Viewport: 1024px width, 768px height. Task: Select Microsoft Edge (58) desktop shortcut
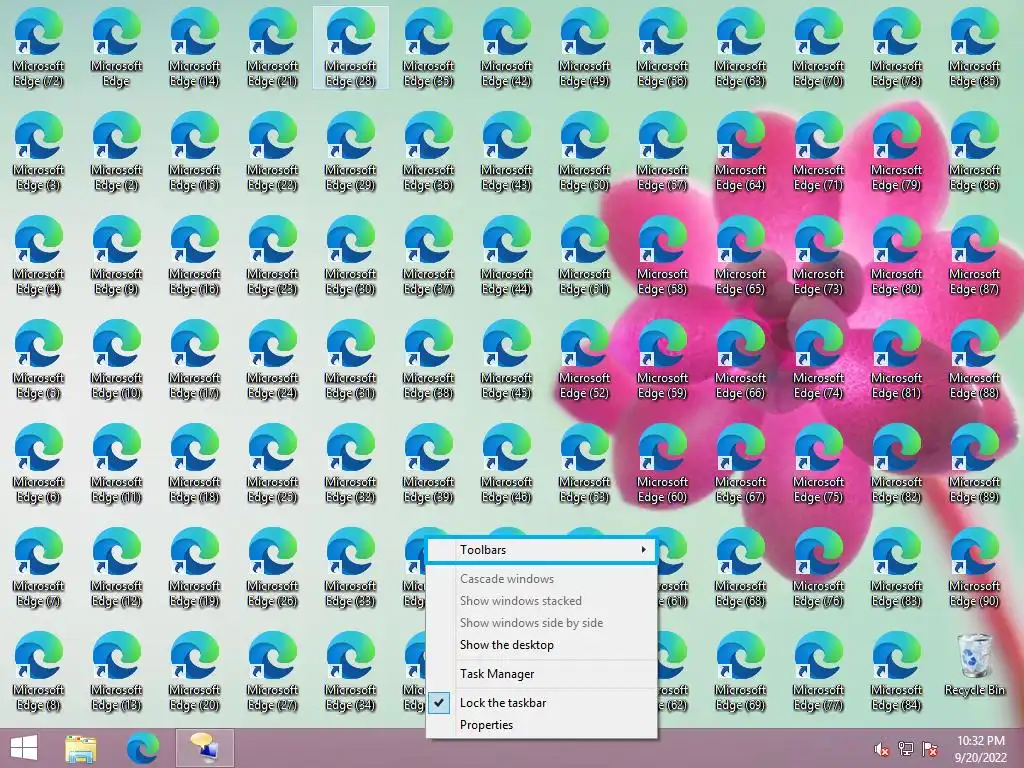[x=662, y=255]
